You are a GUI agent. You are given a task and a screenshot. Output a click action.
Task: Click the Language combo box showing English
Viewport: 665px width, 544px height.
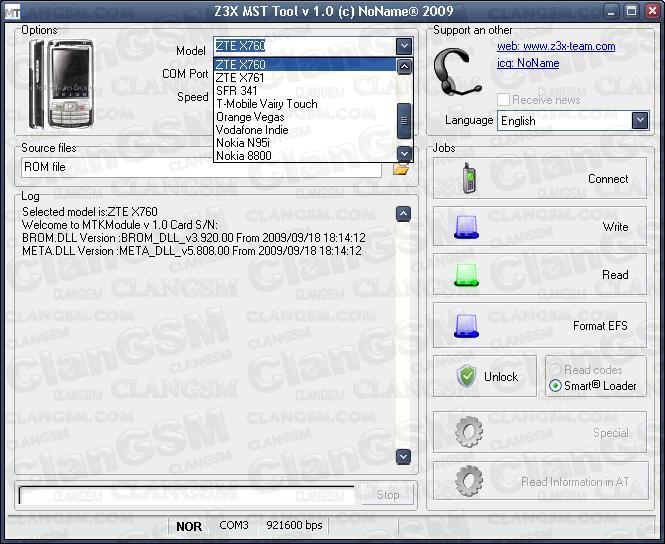click(573, 120)
